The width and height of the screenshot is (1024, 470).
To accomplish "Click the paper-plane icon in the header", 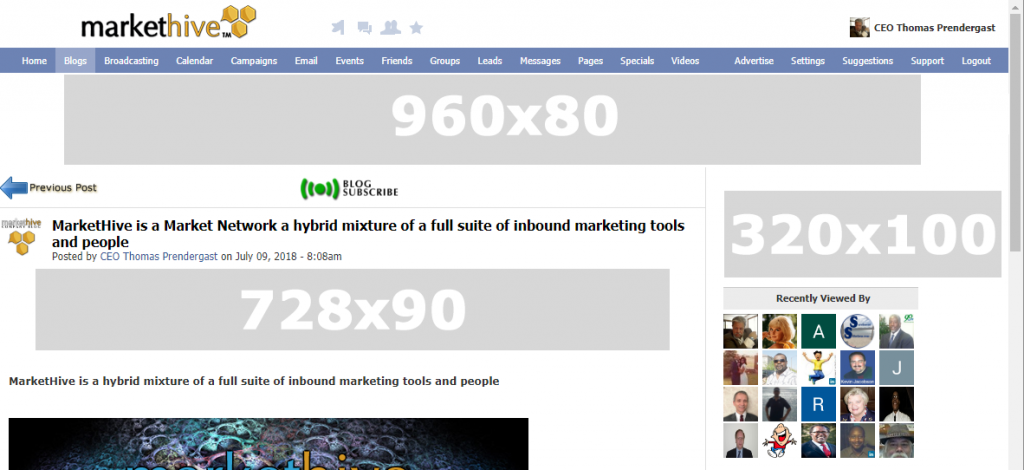I will tap(338, 27).
